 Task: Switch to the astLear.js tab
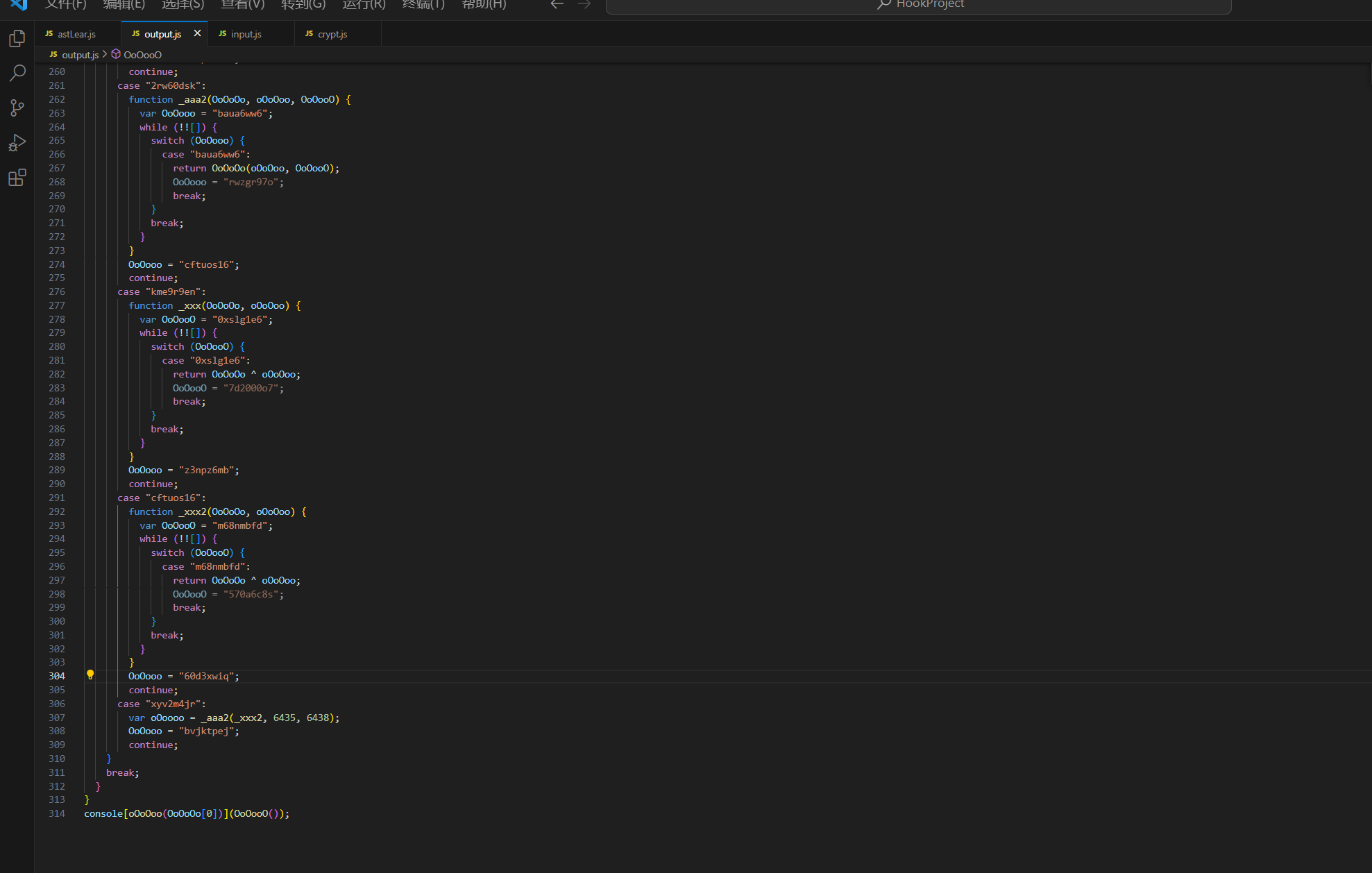pyautogui.click(x=76, y=34)
